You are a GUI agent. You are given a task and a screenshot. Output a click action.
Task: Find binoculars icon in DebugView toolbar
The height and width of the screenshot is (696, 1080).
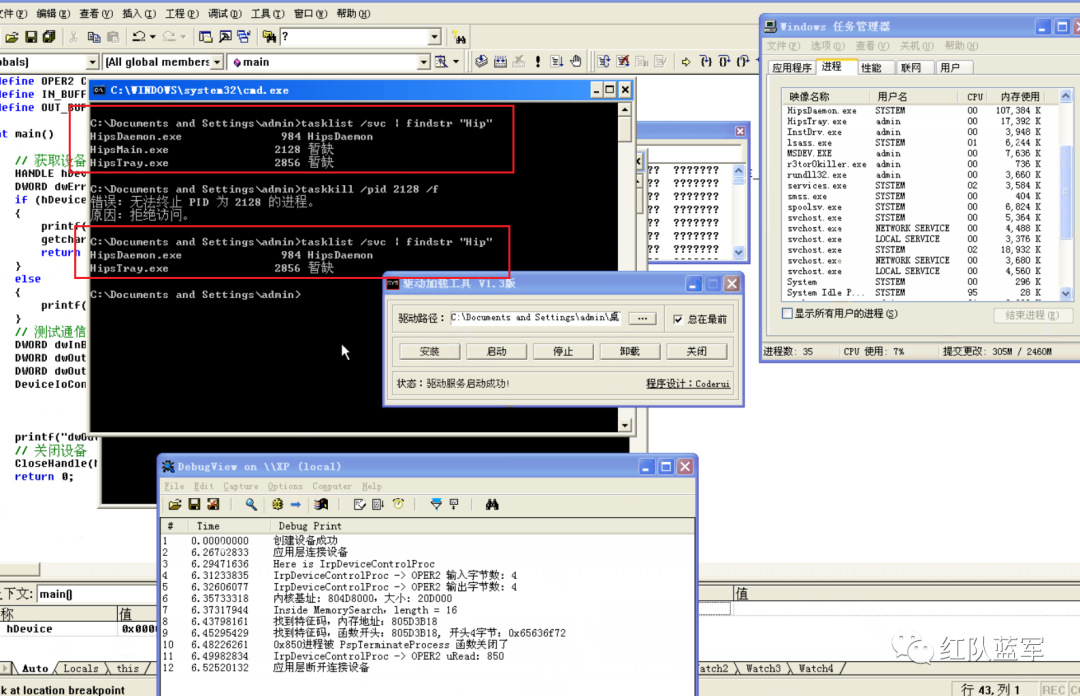pos(492,504)
